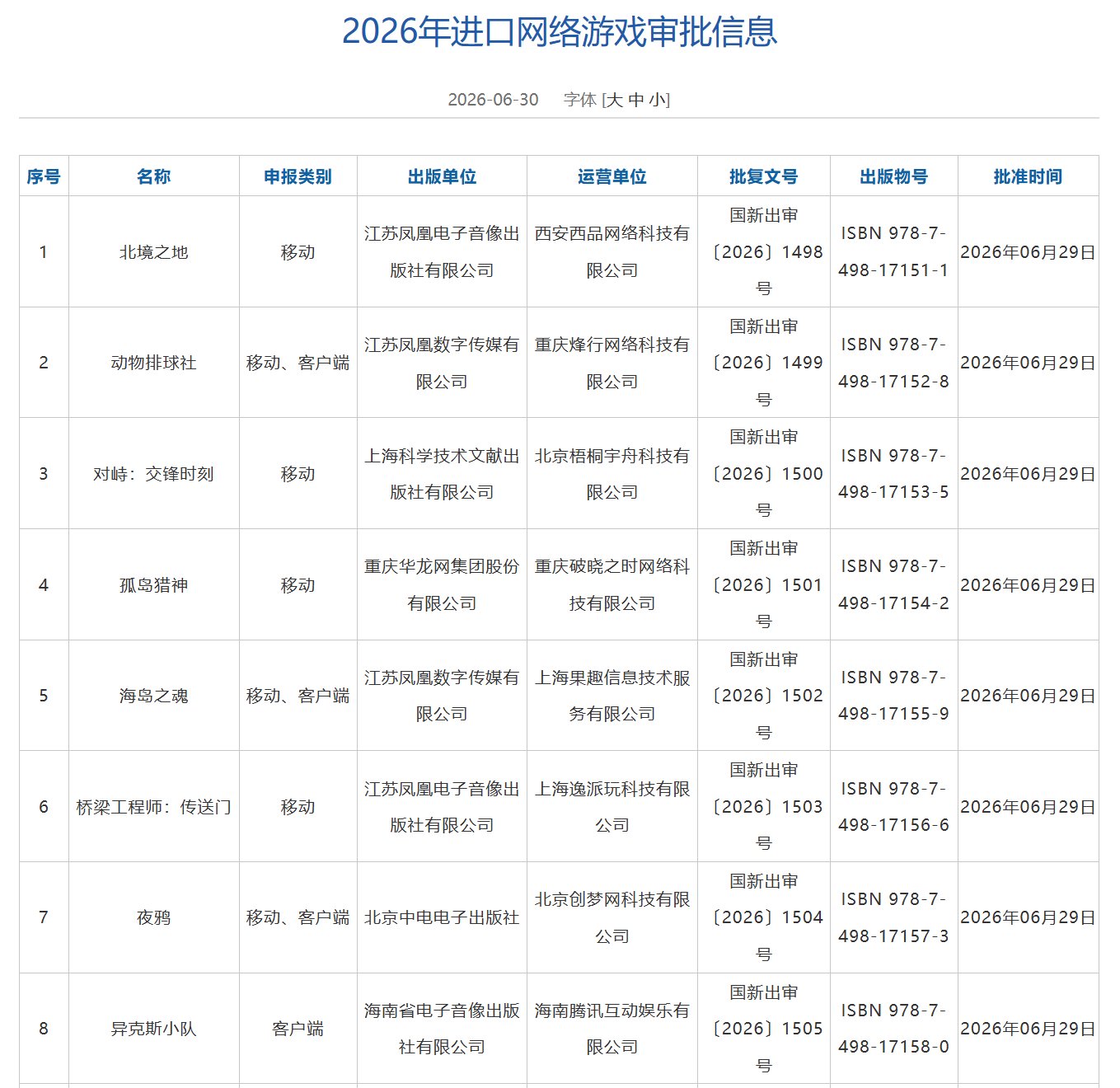The width and height of the screenshot is (1120, 1088).
Task: Click operator 重庆破晓之时网络科技有限公司
Action: 612,585
